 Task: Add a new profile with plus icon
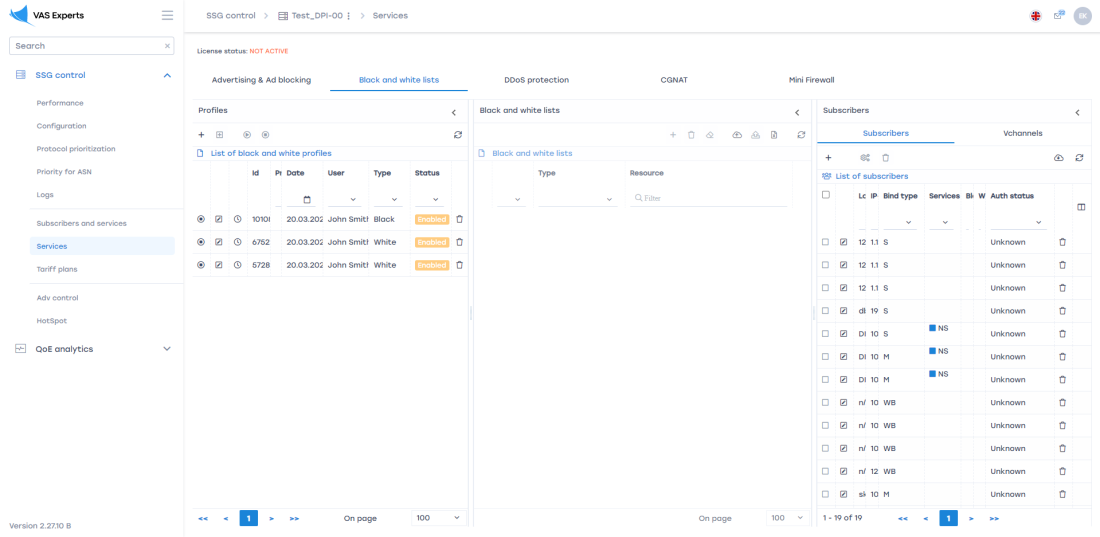tap(201, 134)
